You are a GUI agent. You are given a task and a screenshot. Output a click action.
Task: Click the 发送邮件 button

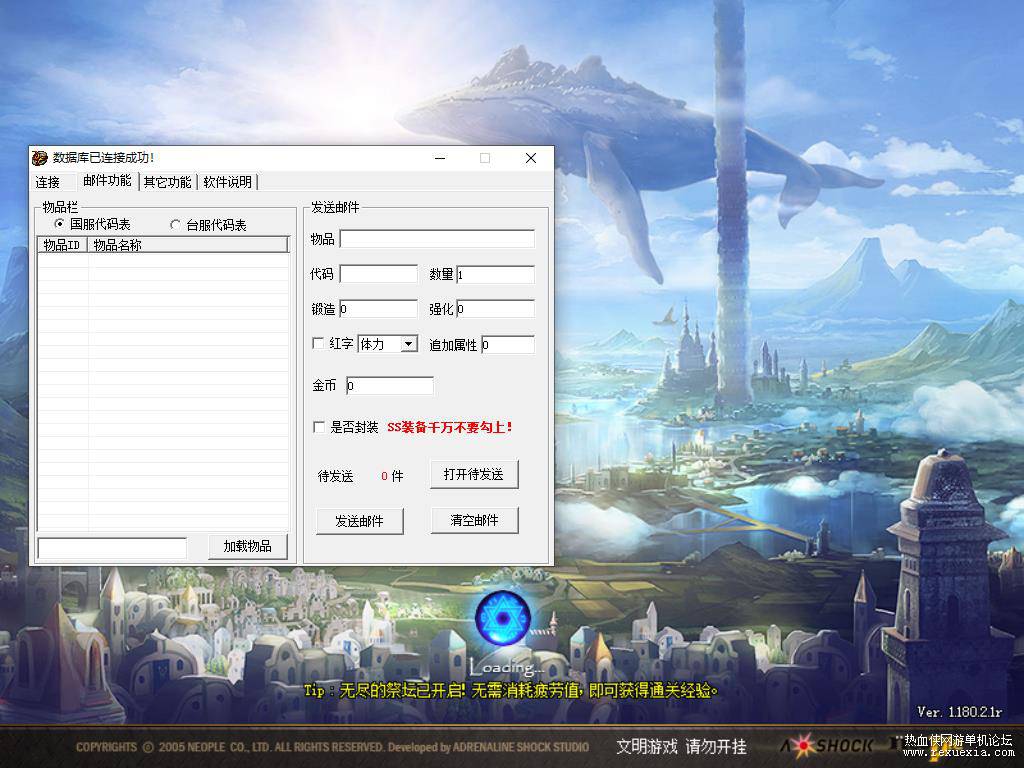click(359, 521)
